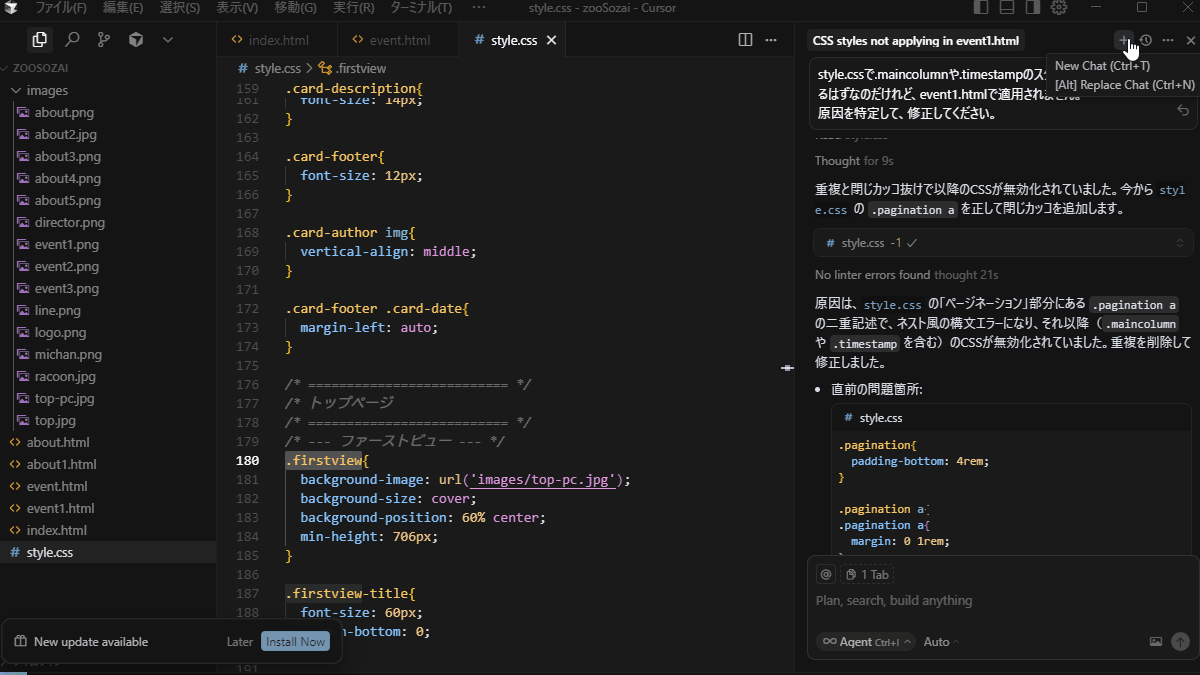Toggle the bottom panel layout icon
The image size is (1200, 675).
(1007, 8)
